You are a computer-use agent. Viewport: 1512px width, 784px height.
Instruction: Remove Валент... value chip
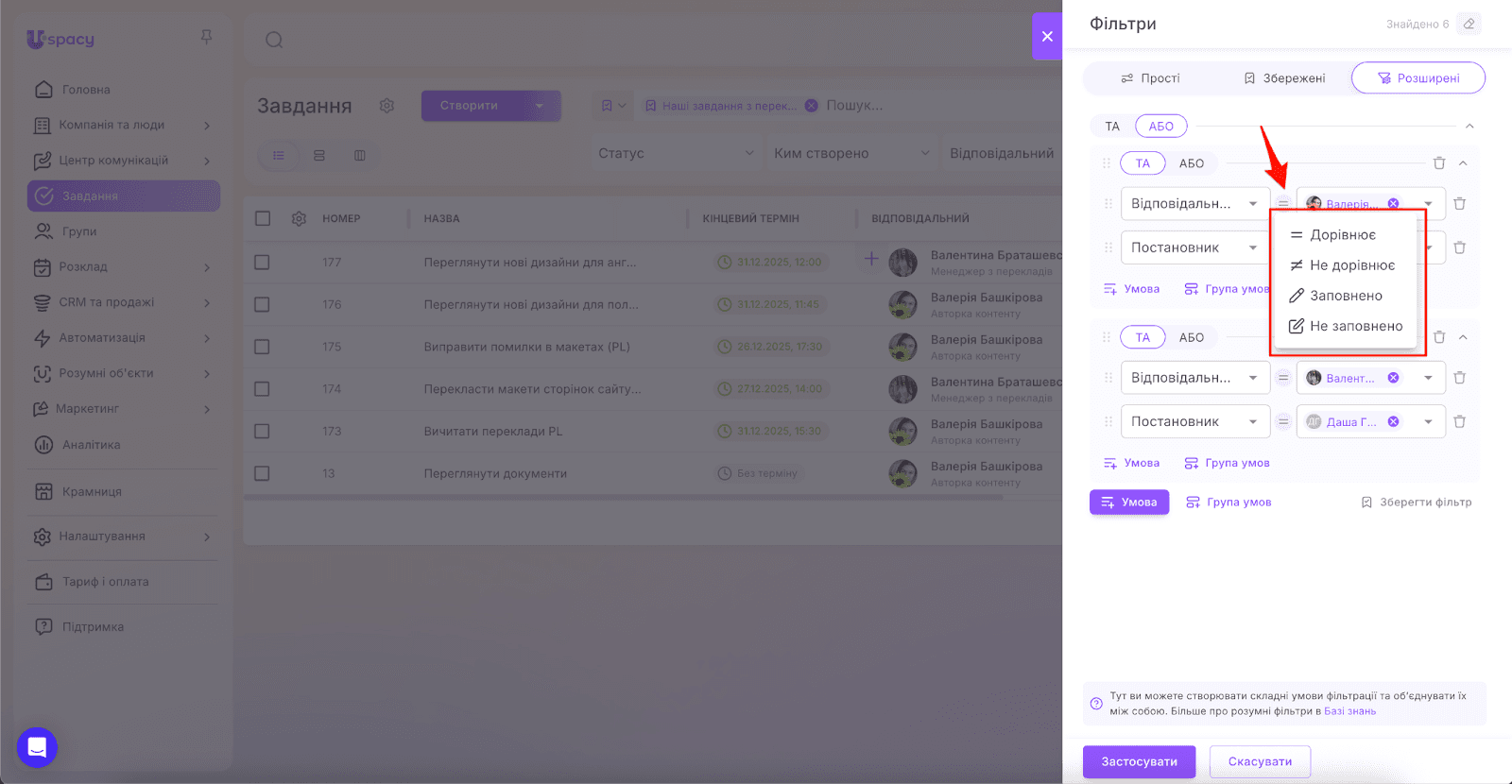point(1393,378)
